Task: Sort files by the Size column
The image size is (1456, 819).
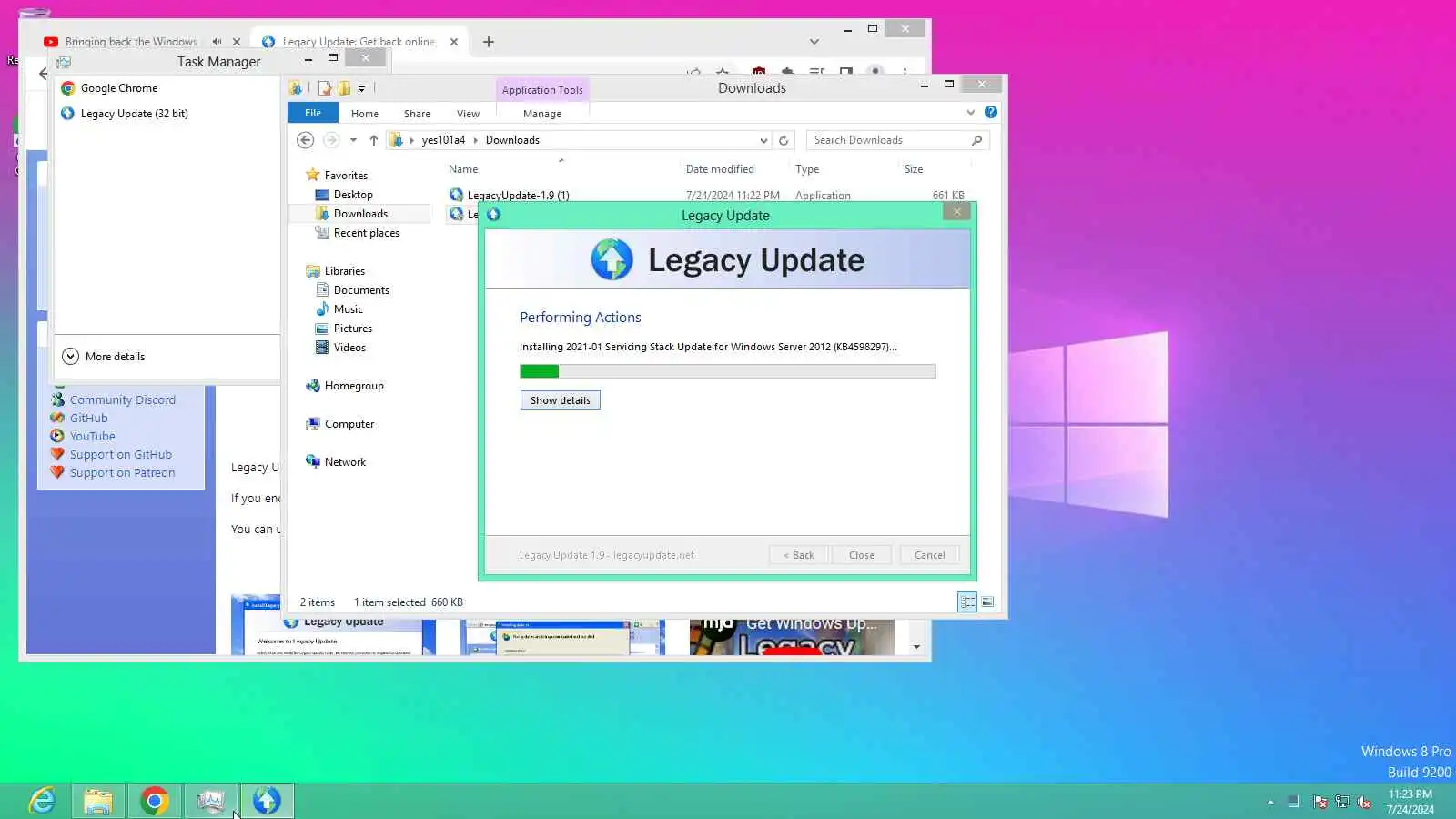Action: tap(914, 169)
